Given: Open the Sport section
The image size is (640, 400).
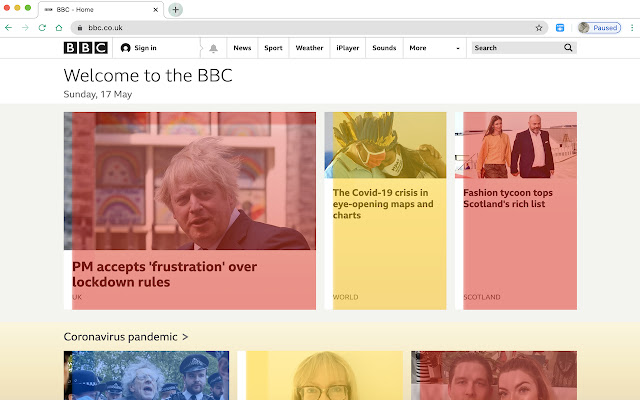Looking at the screenshot, I should coord(273,48).
